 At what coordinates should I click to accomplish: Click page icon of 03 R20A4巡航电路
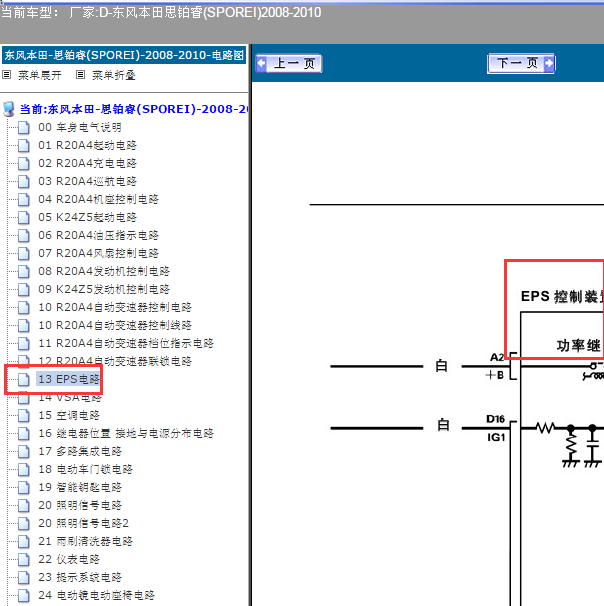[24, 182]
